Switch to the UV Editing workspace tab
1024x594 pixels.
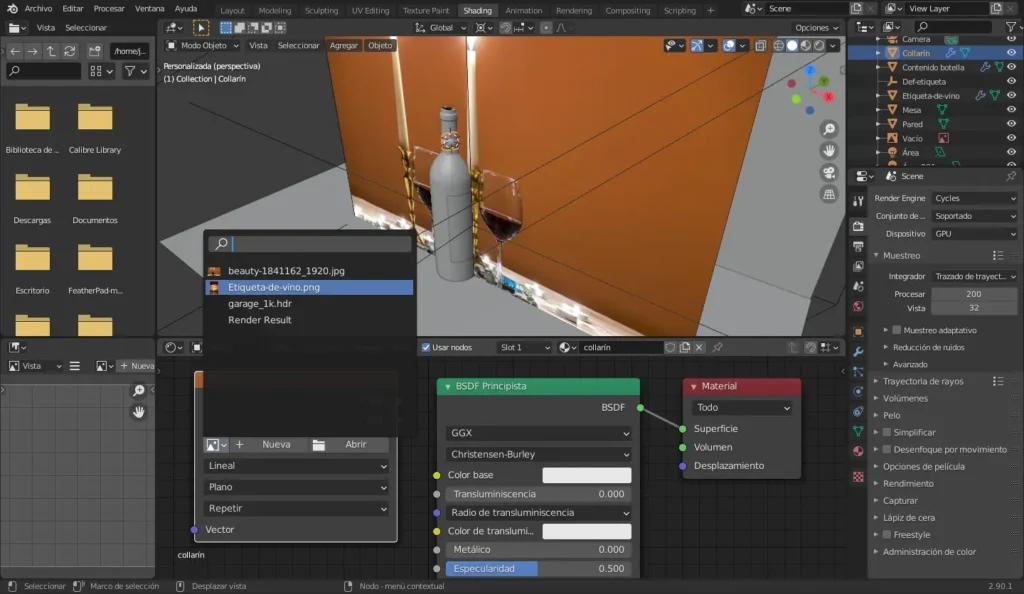point(370,10)
